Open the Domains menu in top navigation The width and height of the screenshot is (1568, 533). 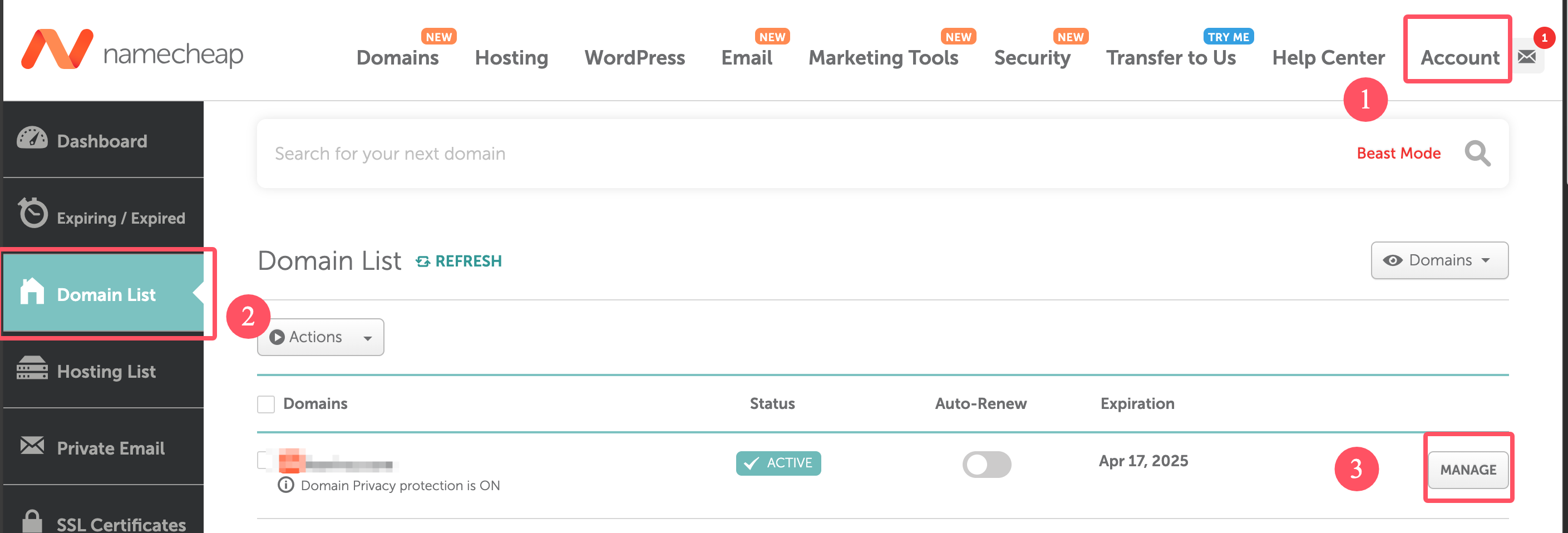397,58
